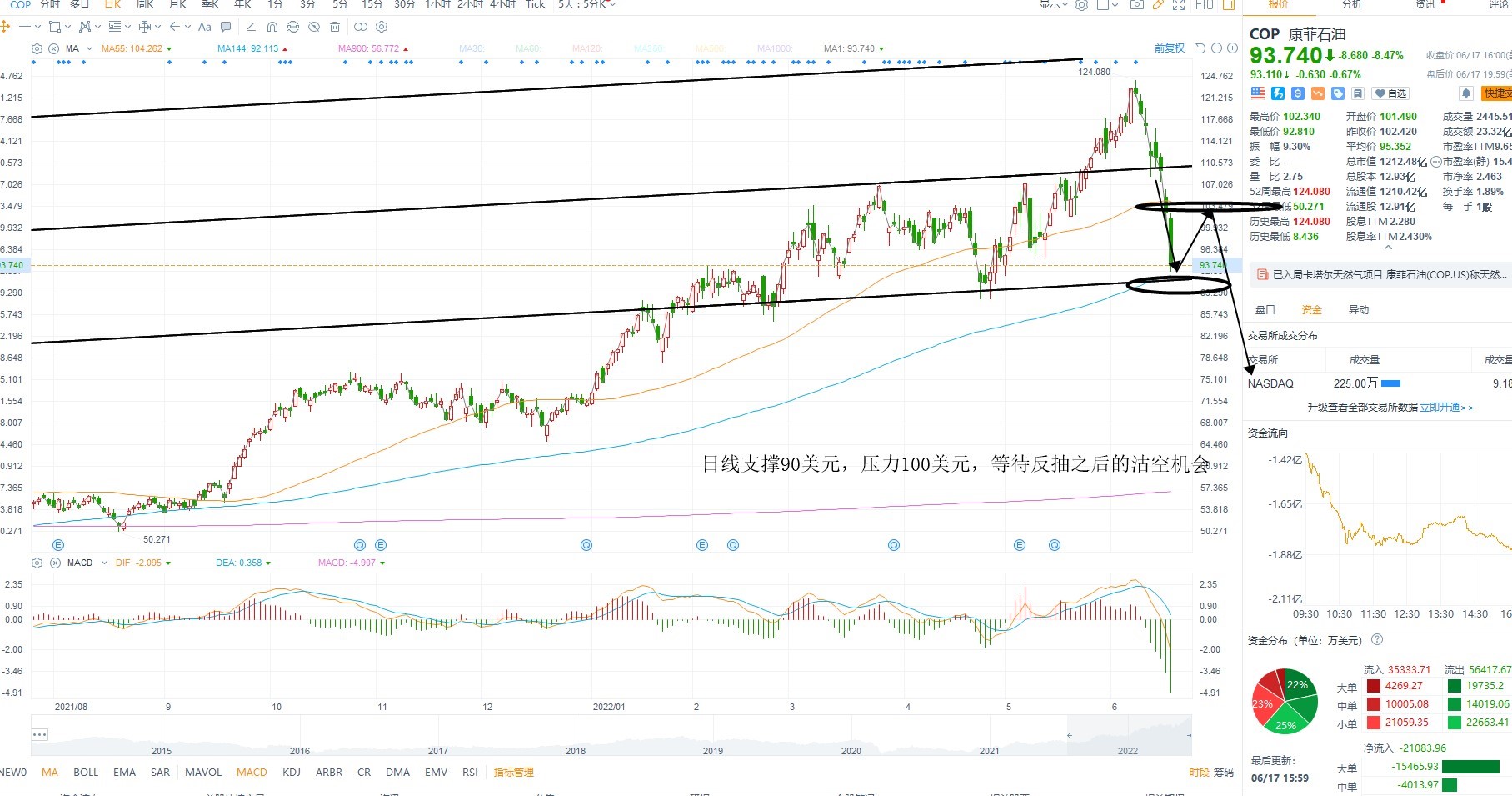
Task: Take a chart screenshot with camera icon
Action: 1136,4
